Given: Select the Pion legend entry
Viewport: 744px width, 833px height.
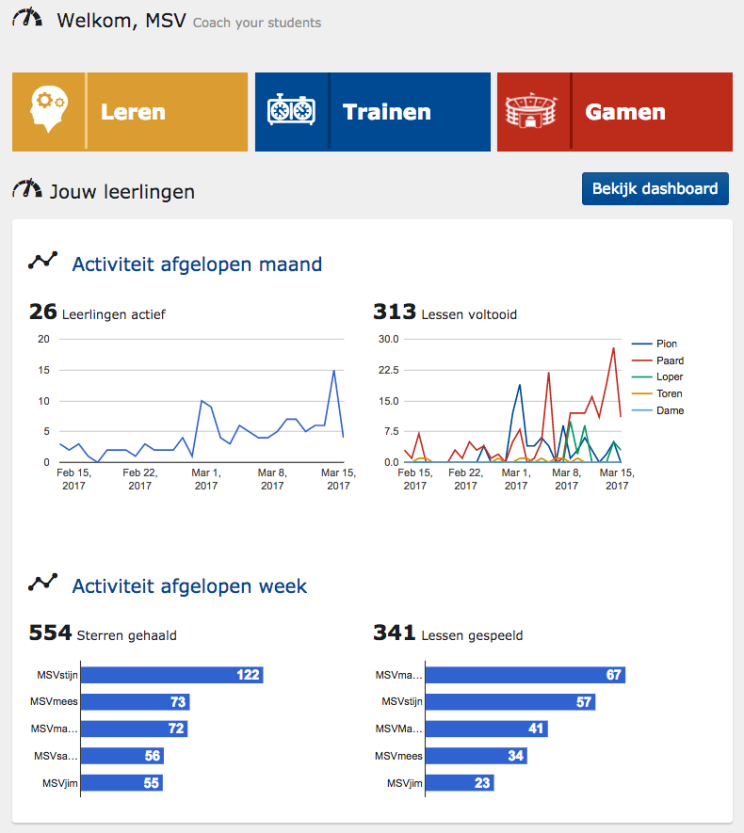Looking at the screenshot, I should (654, 344).
